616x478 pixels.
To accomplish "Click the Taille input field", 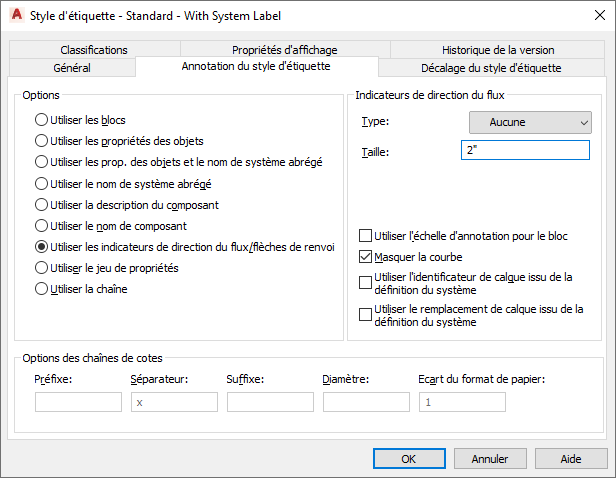I will 525,151.
